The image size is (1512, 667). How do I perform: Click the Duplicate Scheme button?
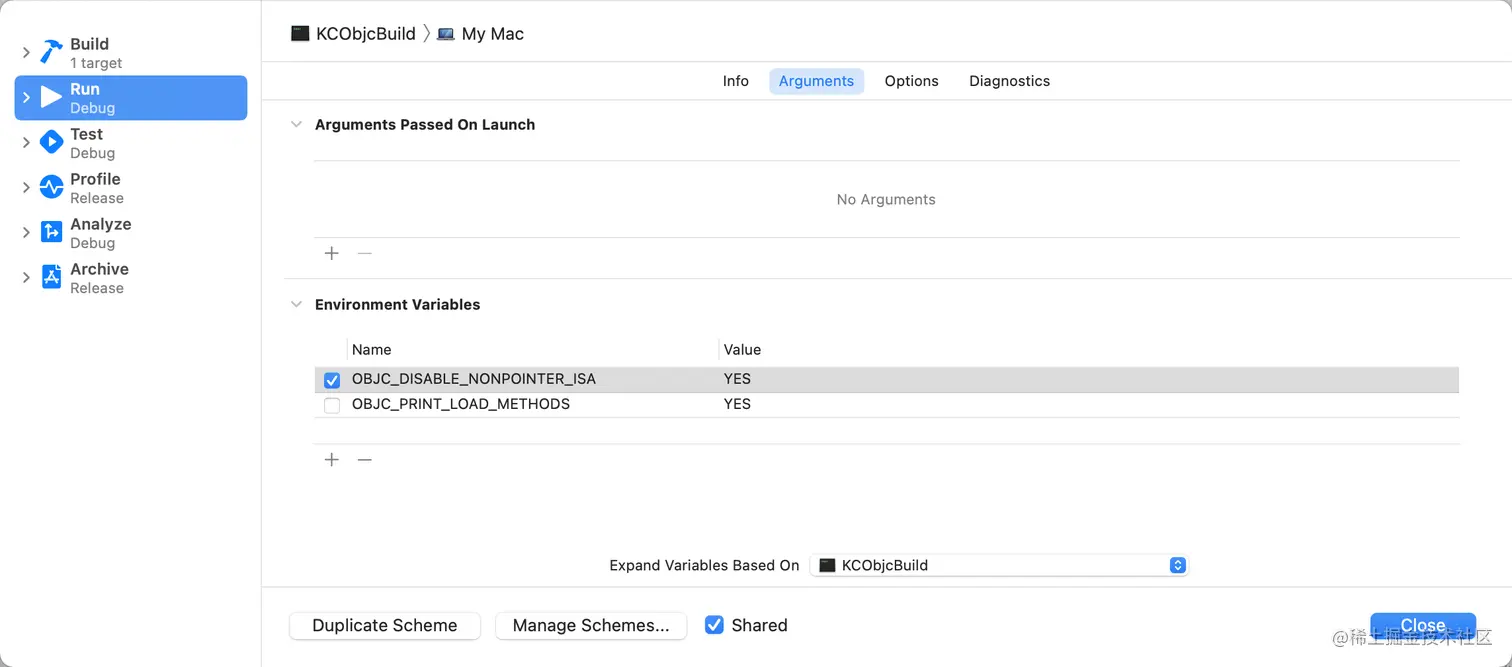point(385,626)
